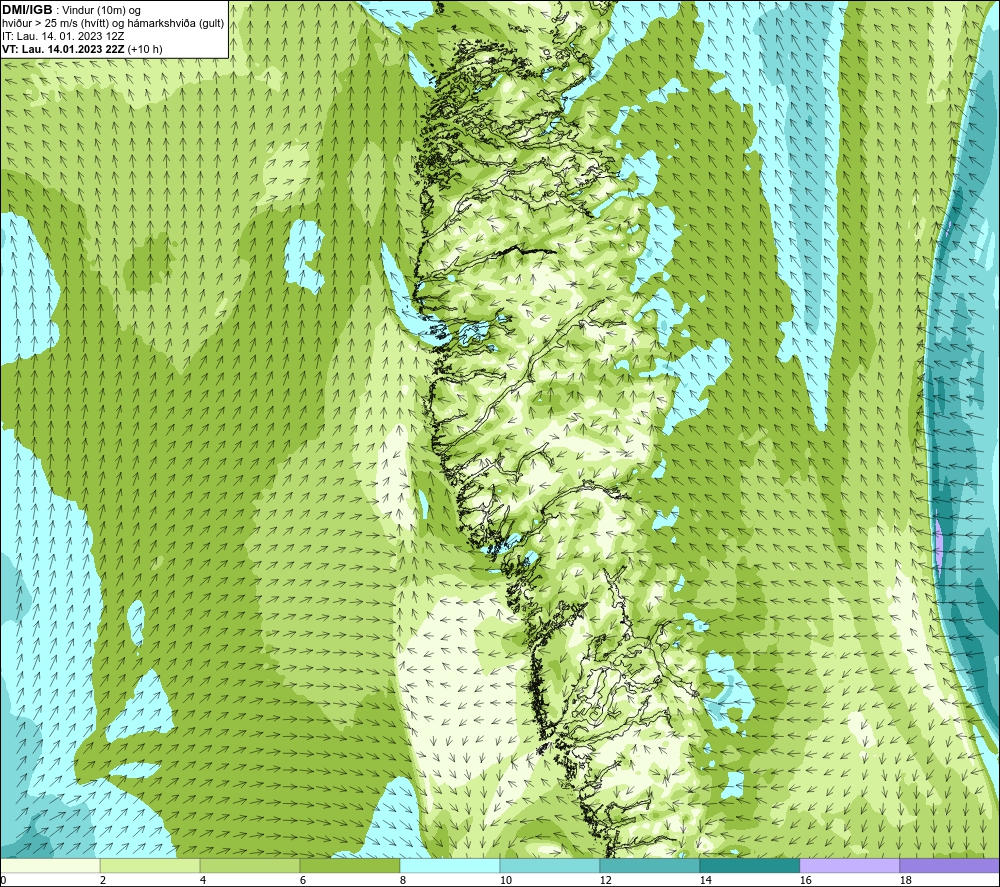Click the legend swatch above 18 m/s

click(950, 866)
